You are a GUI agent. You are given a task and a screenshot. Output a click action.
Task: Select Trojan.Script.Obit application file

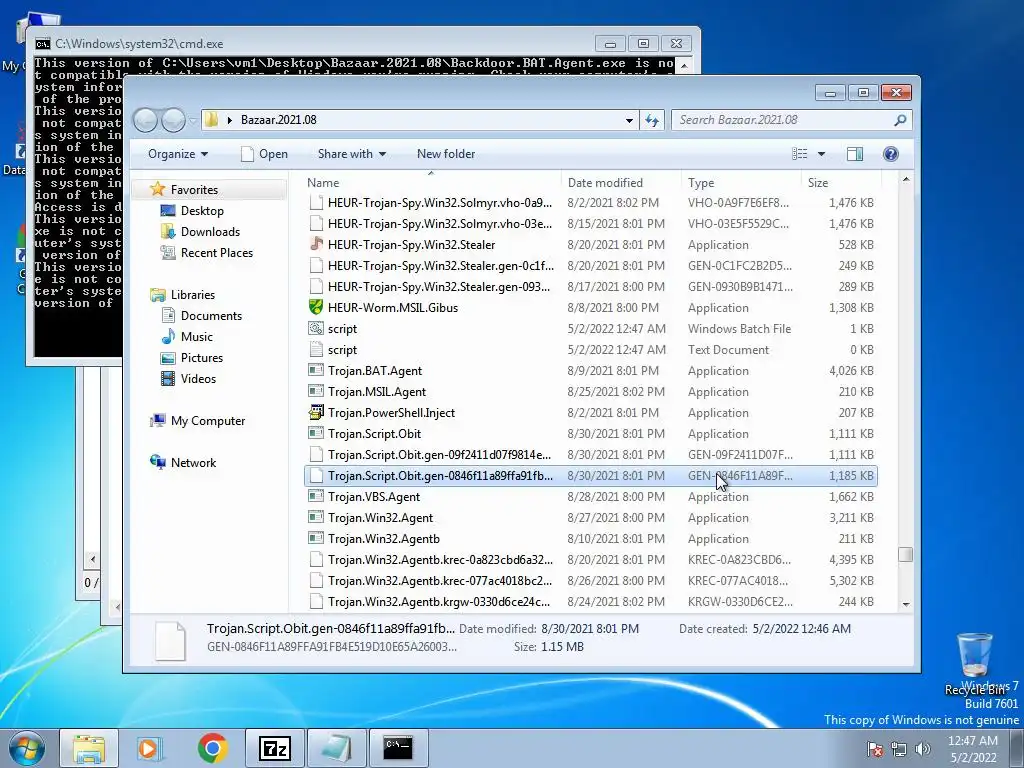pos(591,434)
